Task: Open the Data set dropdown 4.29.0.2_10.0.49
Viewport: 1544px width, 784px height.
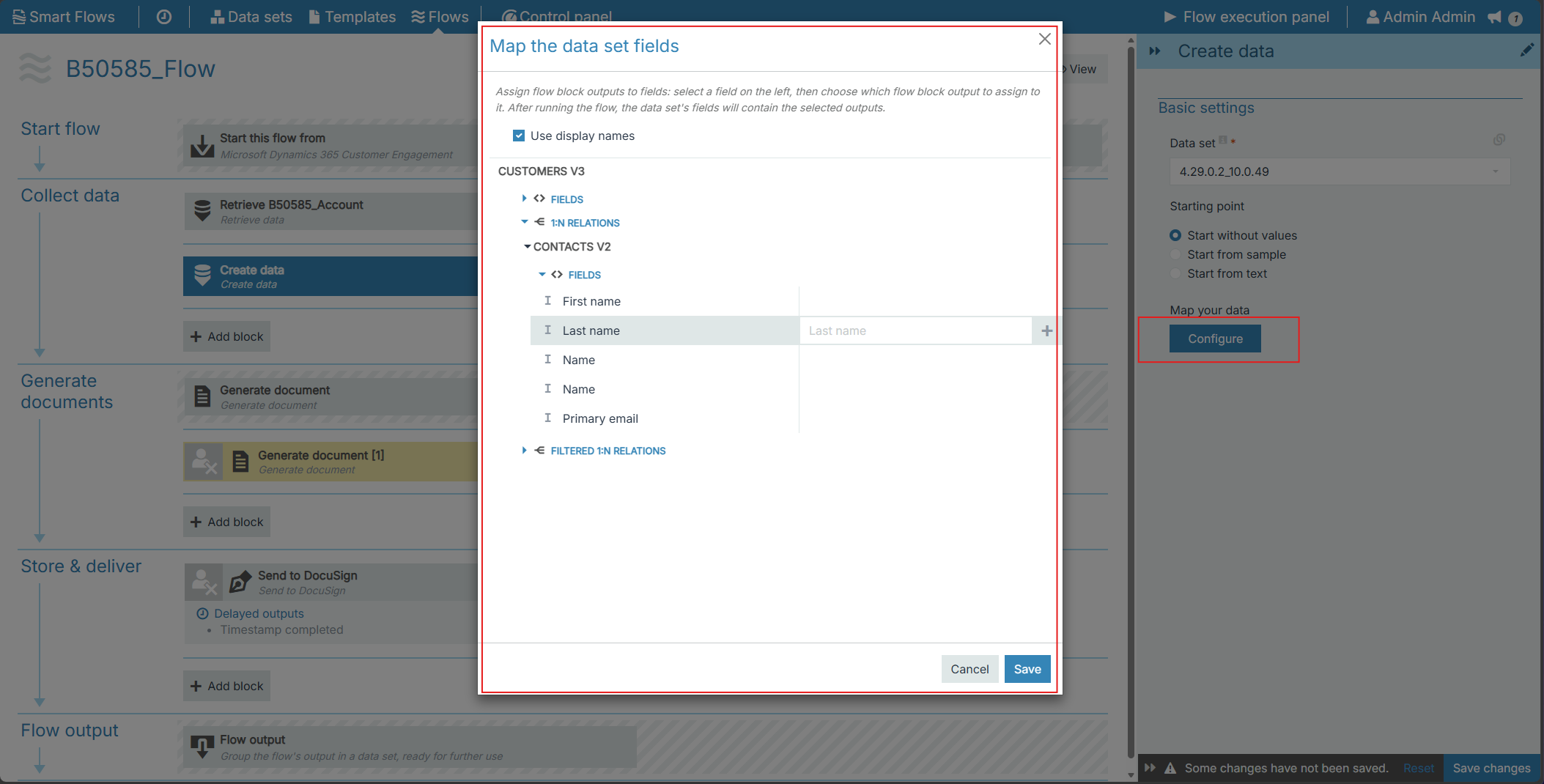Action: pyautogui.click(x=1340, y=171)
